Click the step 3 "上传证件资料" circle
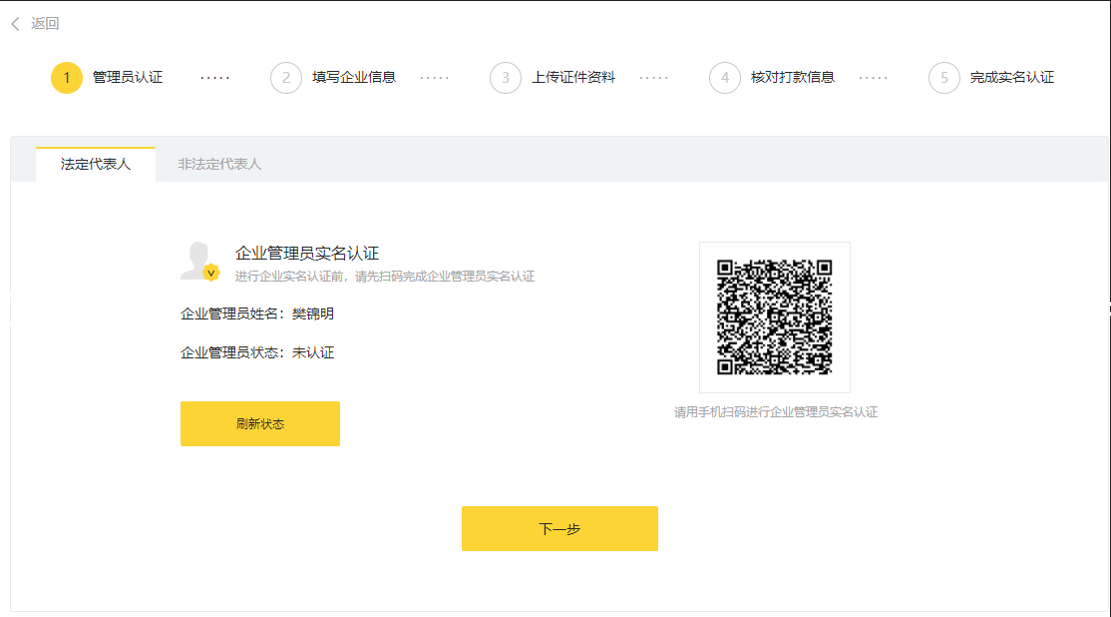1111x617 pixels. (505, 77)
